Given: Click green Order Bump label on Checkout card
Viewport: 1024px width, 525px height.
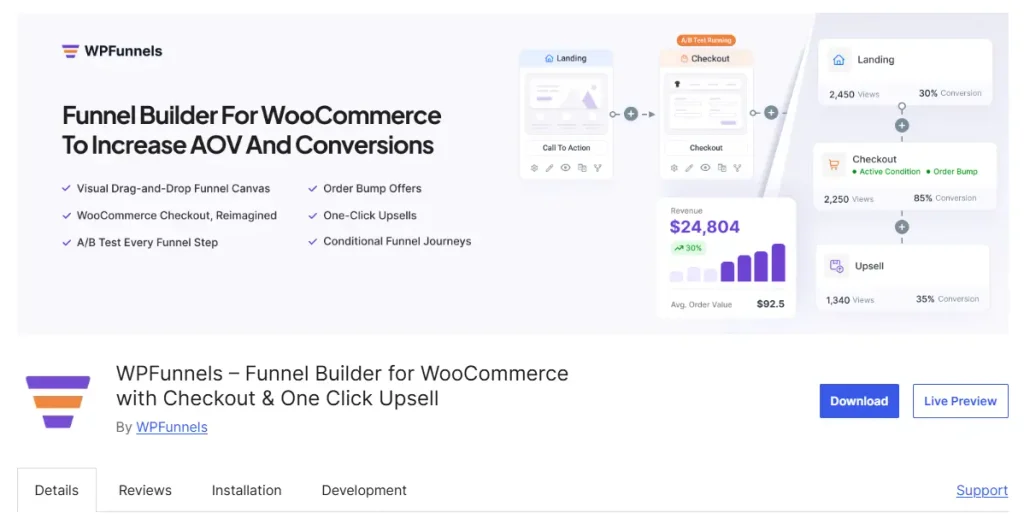Looking at the screenshot, I should (952, 172).
